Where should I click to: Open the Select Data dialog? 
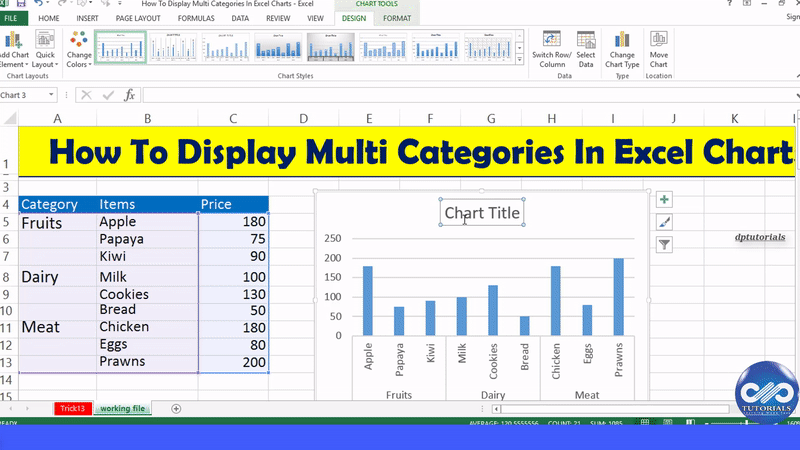coord(586,49)
